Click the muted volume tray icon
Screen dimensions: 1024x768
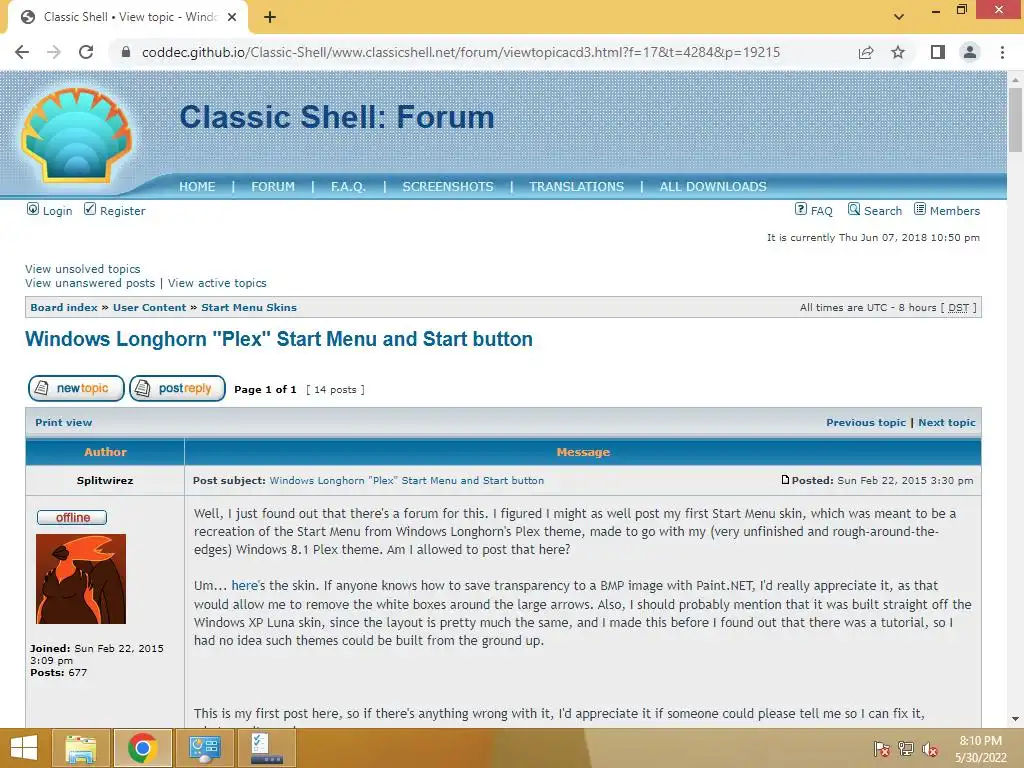click(x=930, y=749)
